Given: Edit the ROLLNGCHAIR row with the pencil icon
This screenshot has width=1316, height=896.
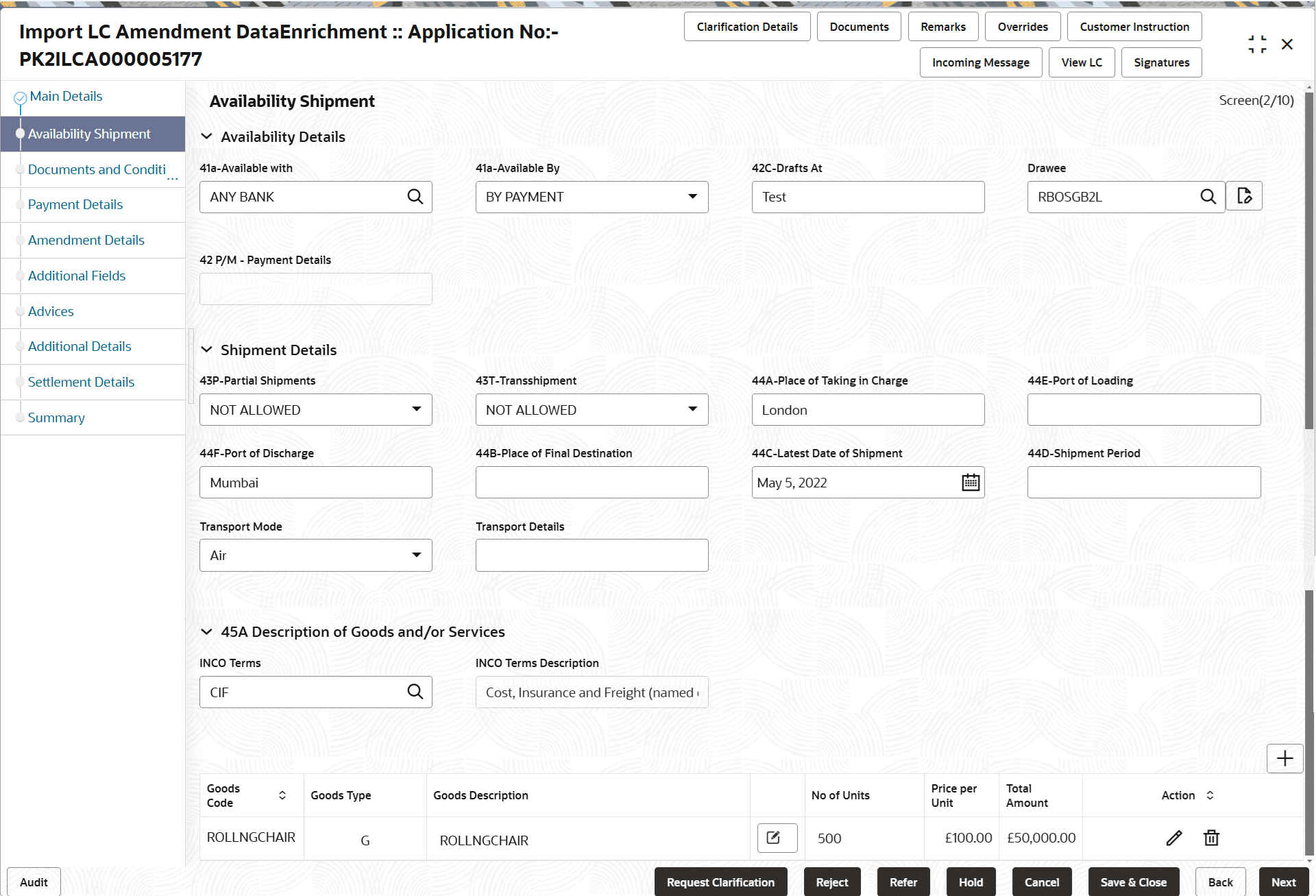Looking at the screenshot, I should [x=1174, y=838].
